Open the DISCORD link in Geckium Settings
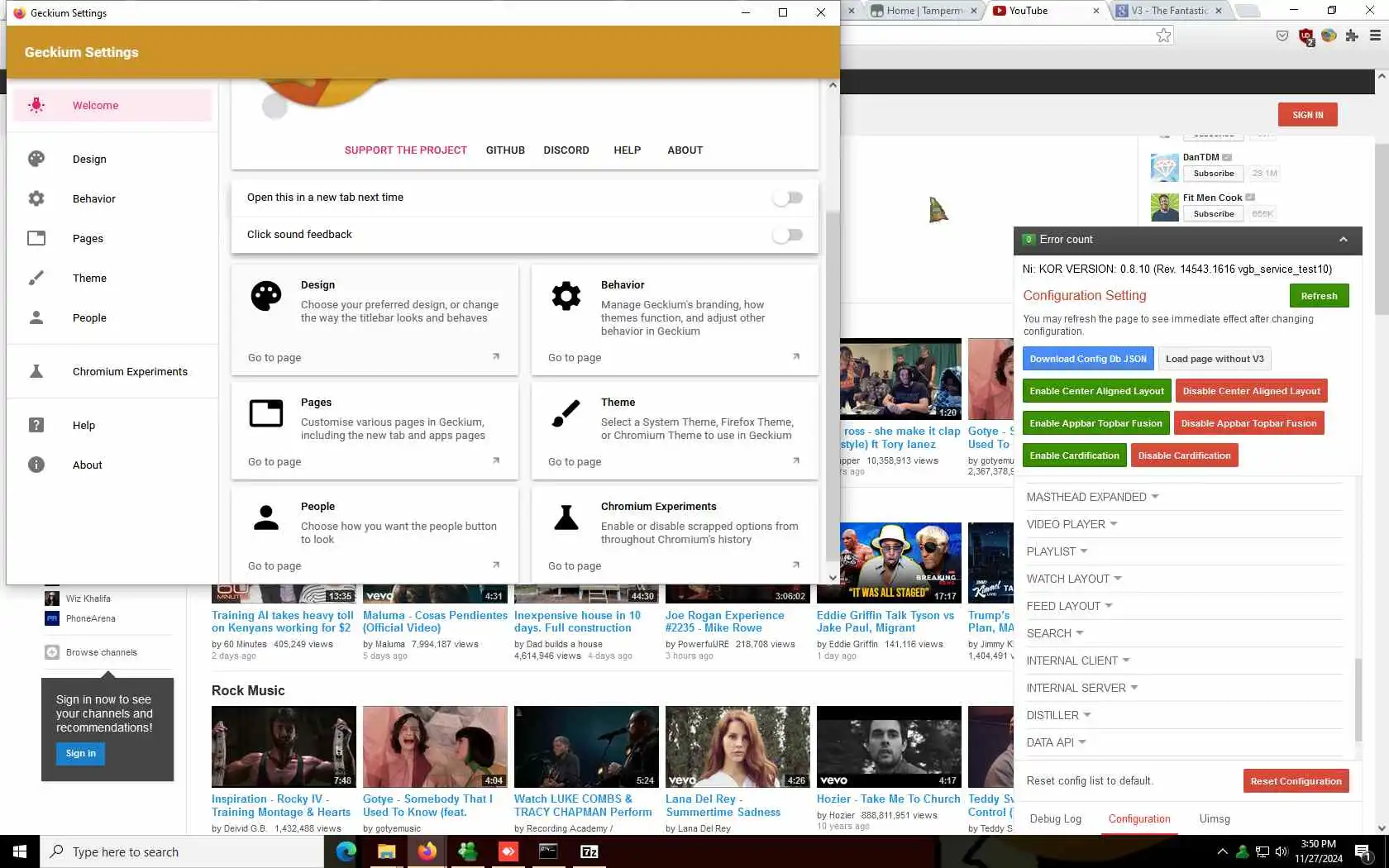The image size is (1389, 868). 566,150
